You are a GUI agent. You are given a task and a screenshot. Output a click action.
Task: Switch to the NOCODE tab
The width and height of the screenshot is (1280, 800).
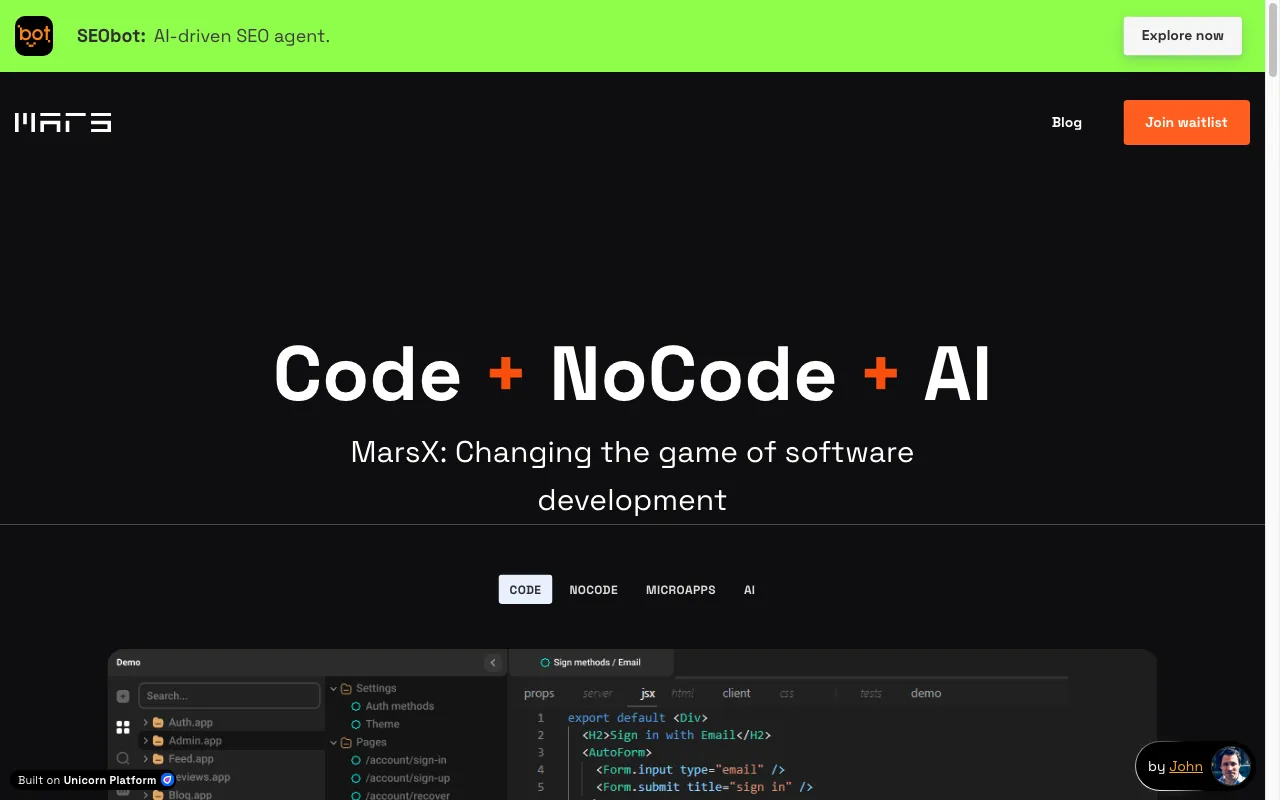point(594,590)
